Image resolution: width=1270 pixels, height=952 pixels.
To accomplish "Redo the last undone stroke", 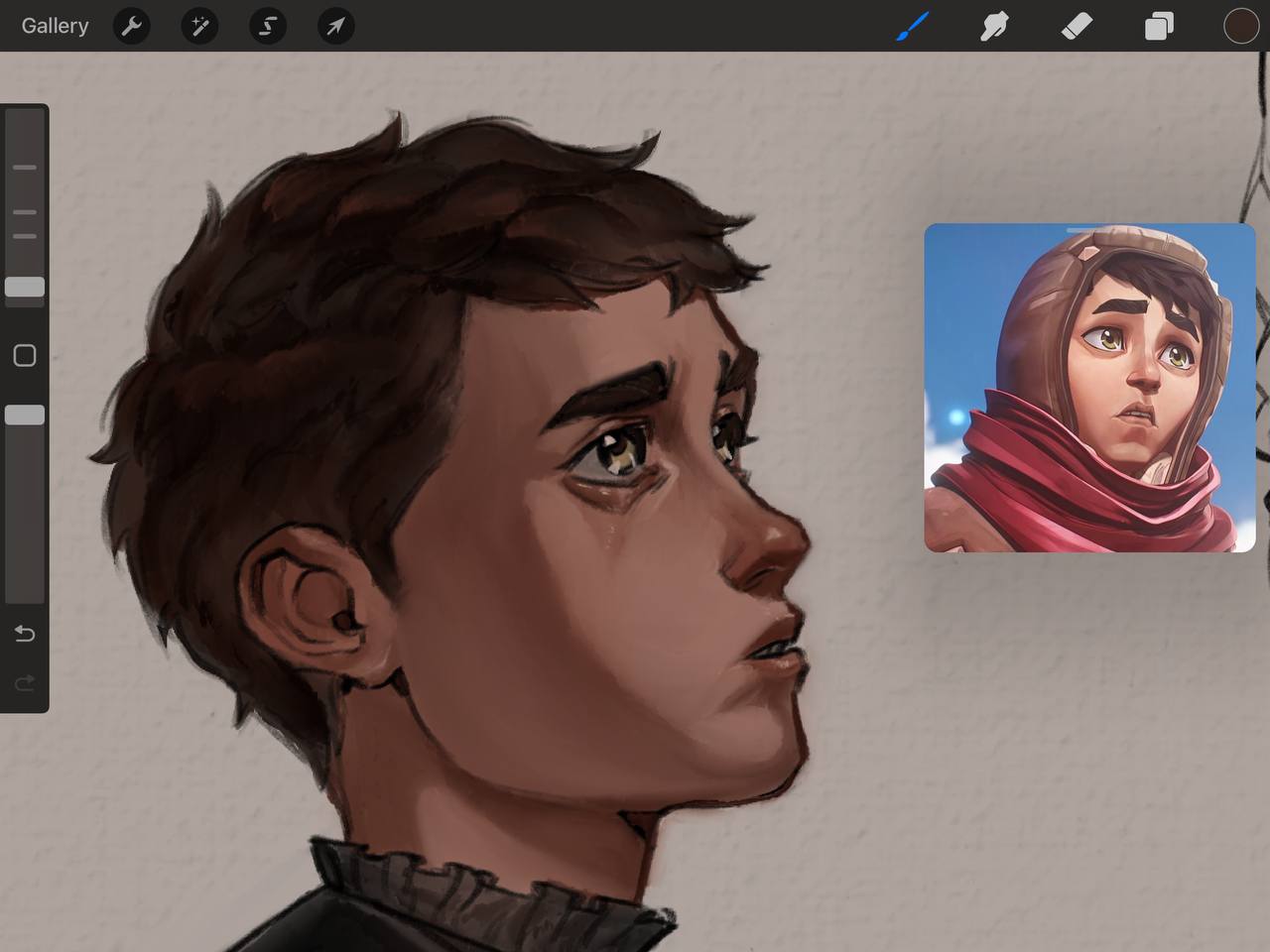I will coord(25,682).
